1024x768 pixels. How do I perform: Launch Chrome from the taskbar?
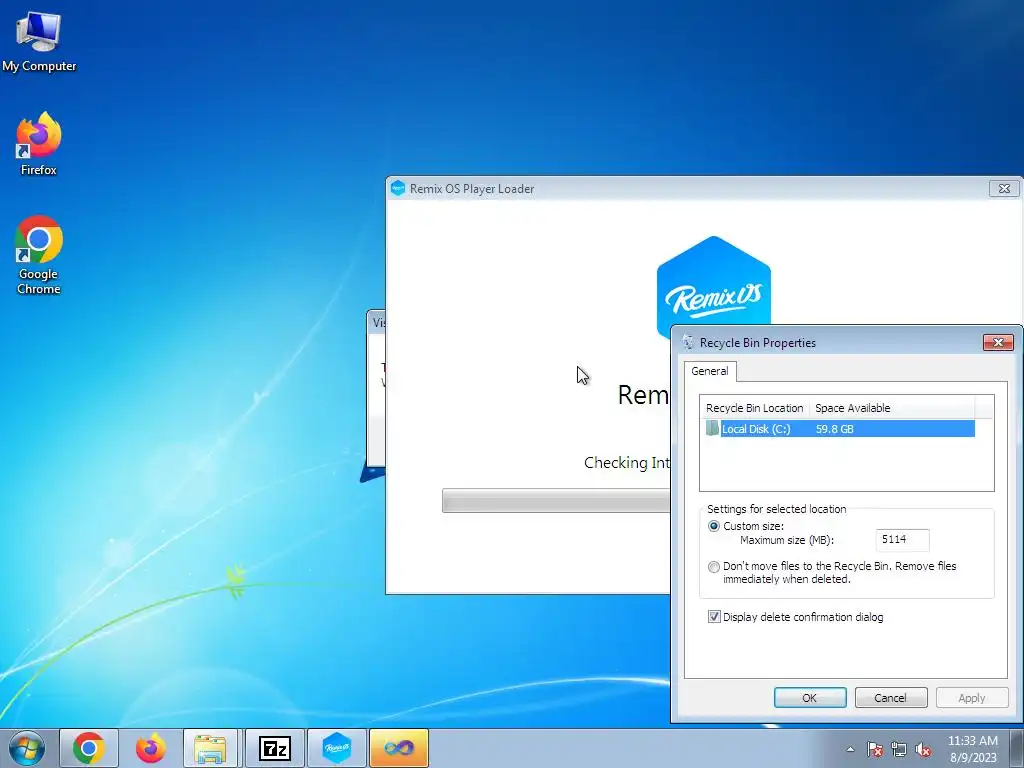pos(89,748)
